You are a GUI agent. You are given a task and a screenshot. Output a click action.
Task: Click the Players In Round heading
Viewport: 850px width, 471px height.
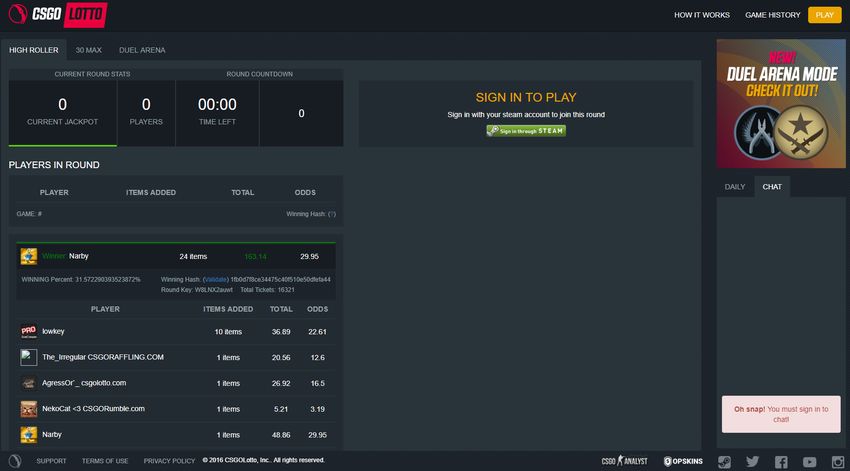pos(54,165)
